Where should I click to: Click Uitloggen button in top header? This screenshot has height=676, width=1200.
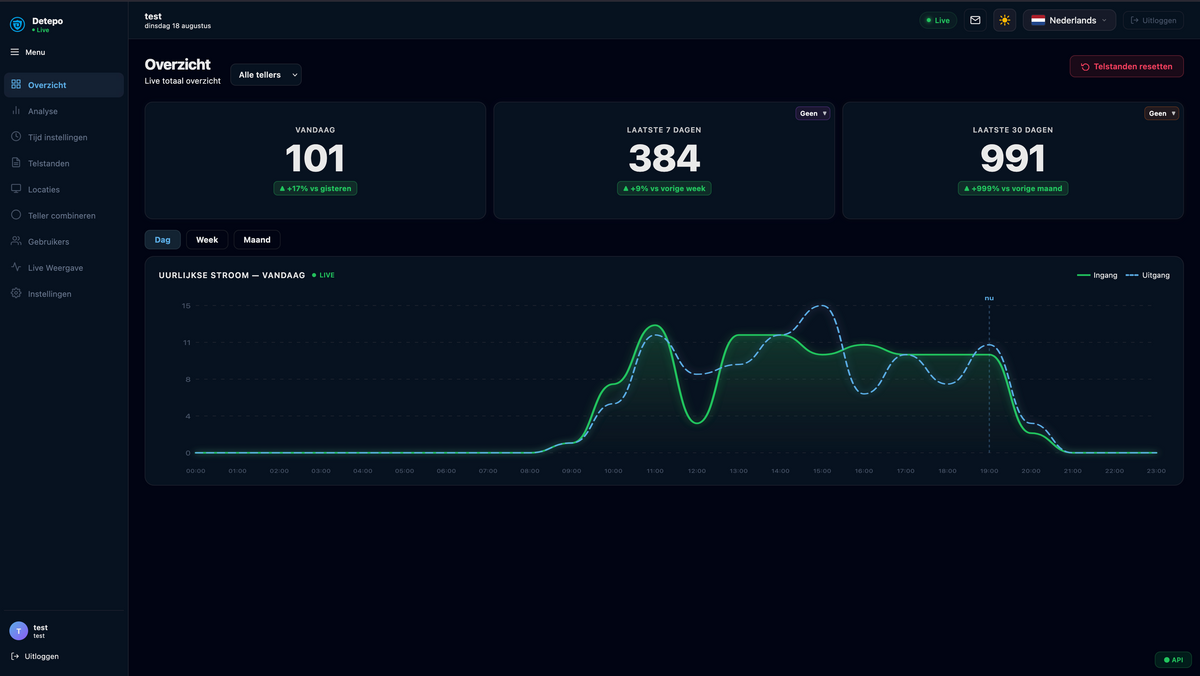click(x=1153, y=20)
